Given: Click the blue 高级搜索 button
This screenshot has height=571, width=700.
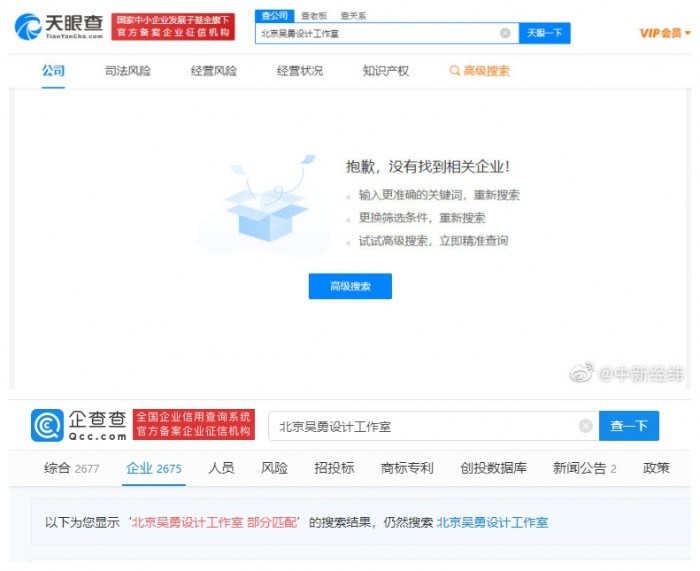Looking at the screenshot, I should 350,286.
